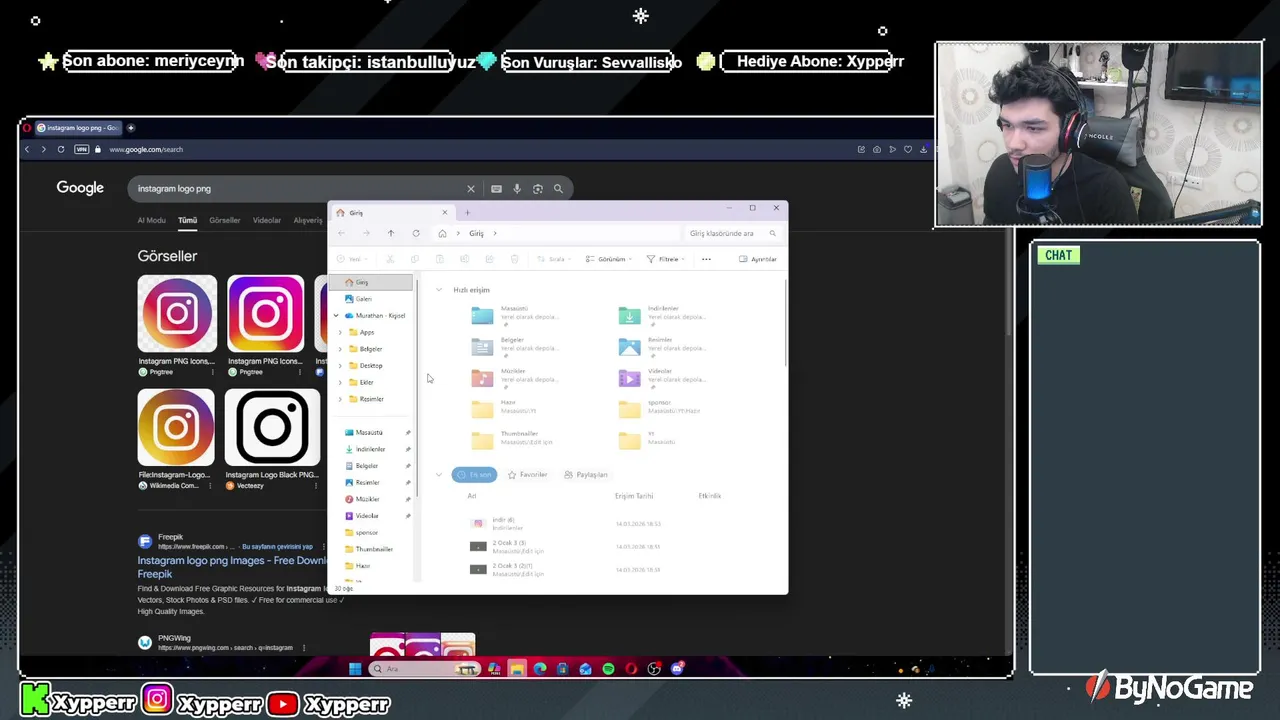Reload the Opera browser page
The width and height of the screenshot is (1280, 720).
[61, 149]
